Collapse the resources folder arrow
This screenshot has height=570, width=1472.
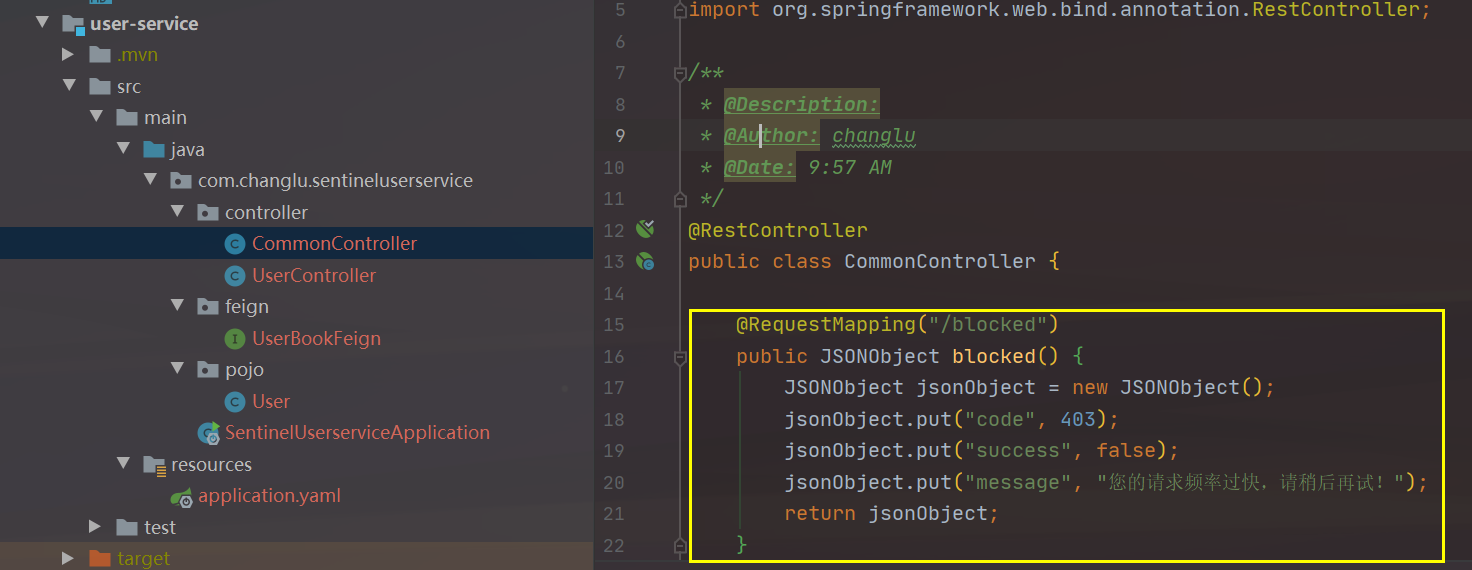point(123,464)
